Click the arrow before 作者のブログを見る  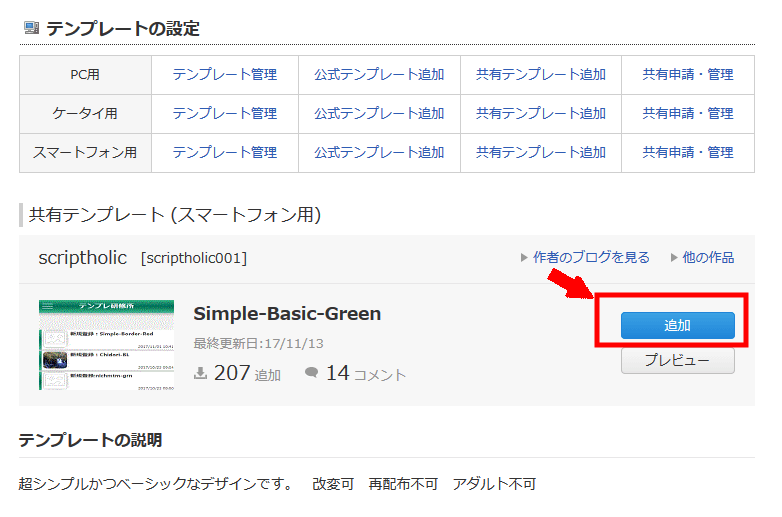(x=524, y=258)
